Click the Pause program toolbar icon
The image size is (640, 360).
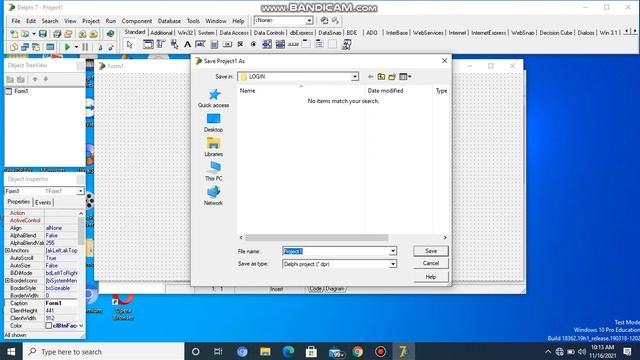[x=85, y=47]
